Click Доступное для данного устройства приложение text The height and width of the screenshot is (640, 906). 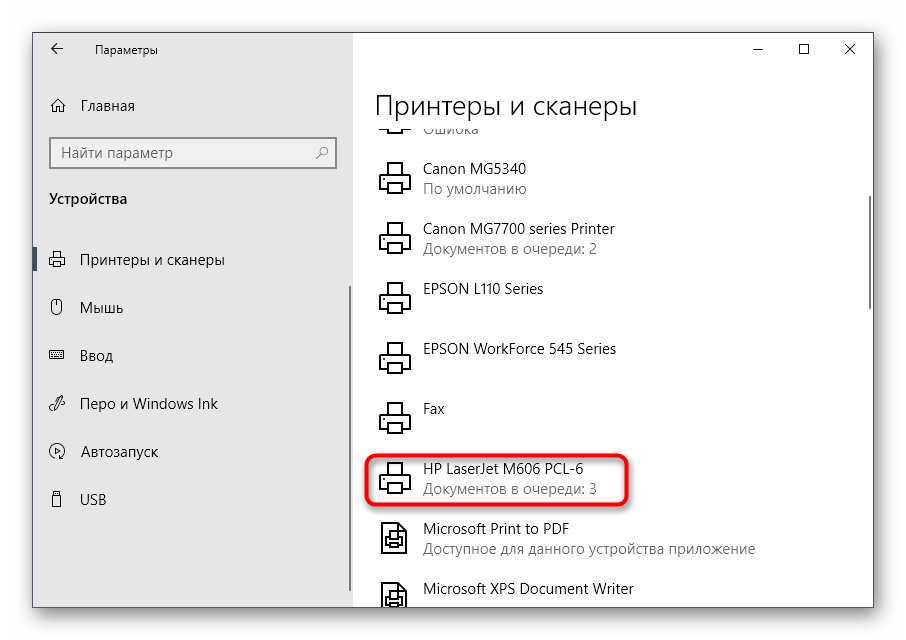click(x=589, y=549)
